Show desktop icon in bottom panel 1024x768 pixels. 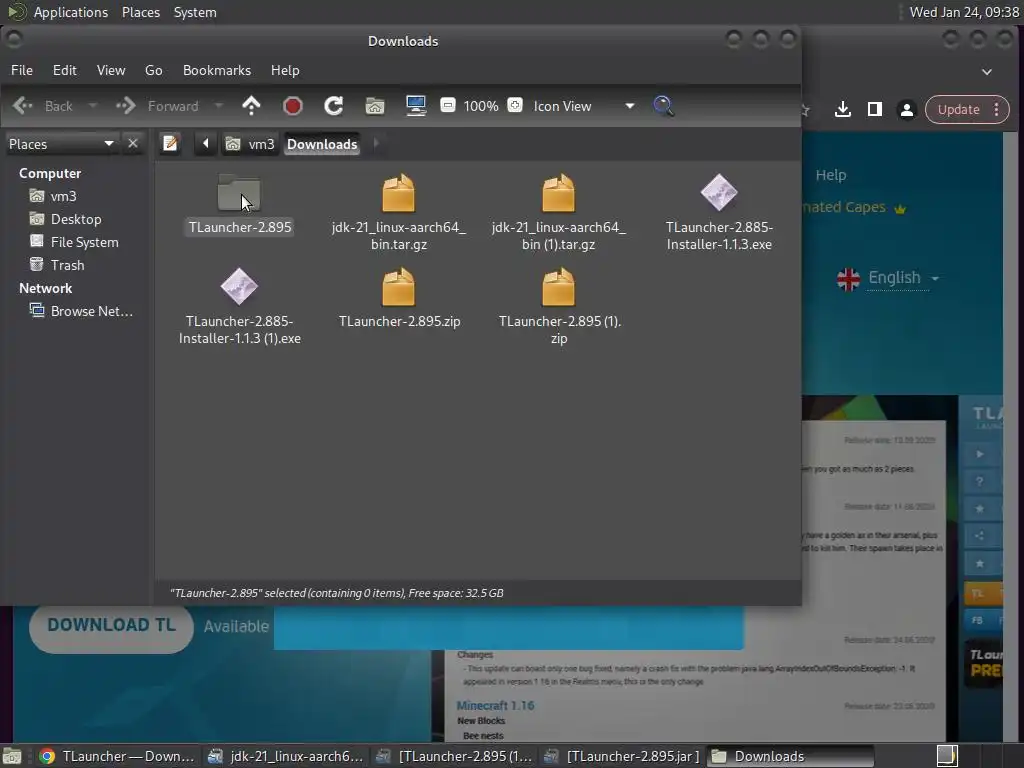pyautogui.click(x=12, y=756)
